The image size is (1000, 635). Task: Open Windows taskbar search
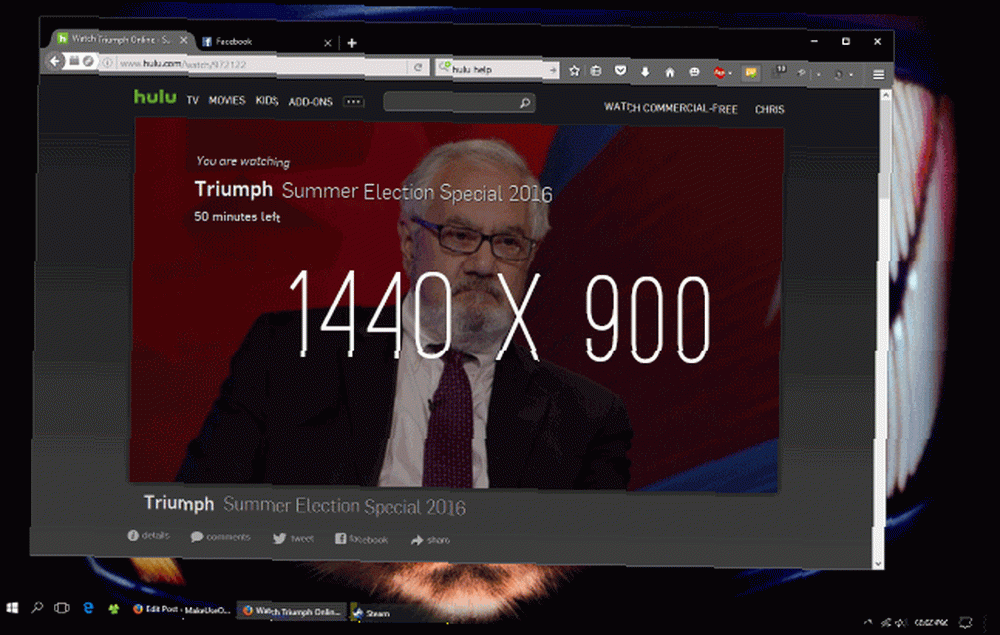pyautogui.click(x=37, y=608)
